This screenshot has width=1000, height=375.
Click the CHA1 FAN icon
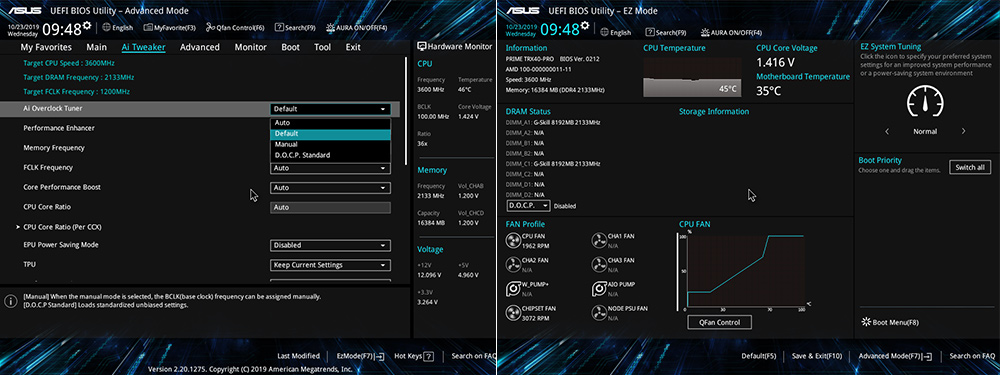599,240
